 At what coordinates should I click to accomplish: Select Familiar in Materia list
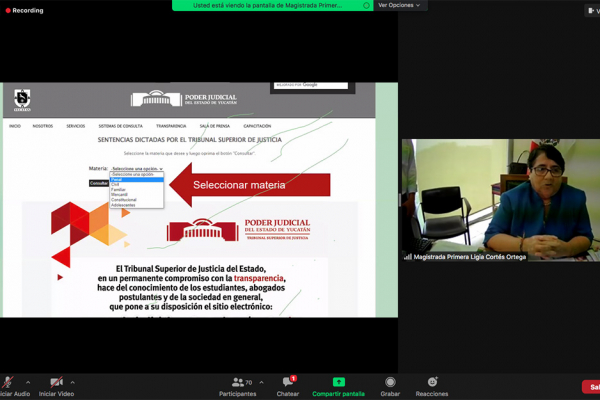tap(137, 189)
